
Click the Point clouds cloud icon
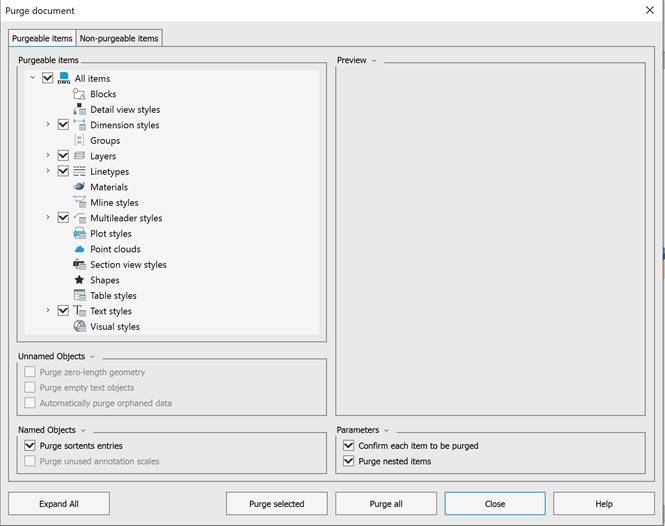[79, 249]
